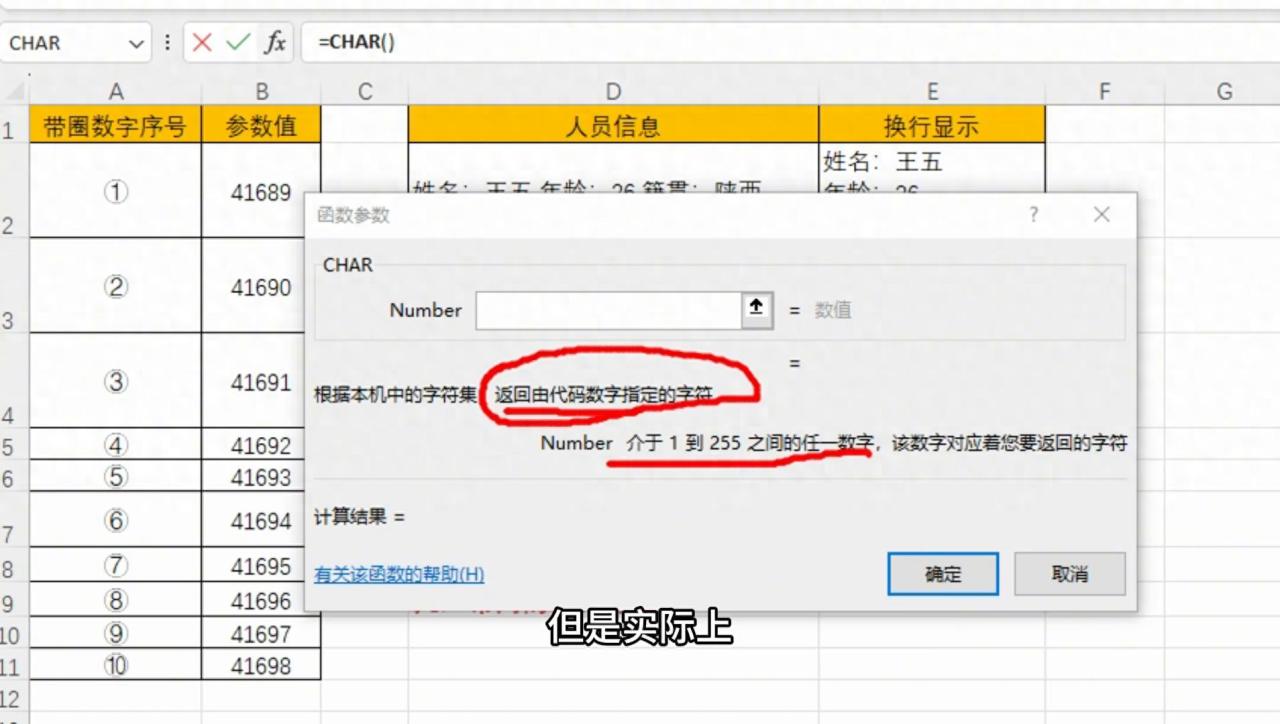Select the cell with circled number ⑦

116,566
